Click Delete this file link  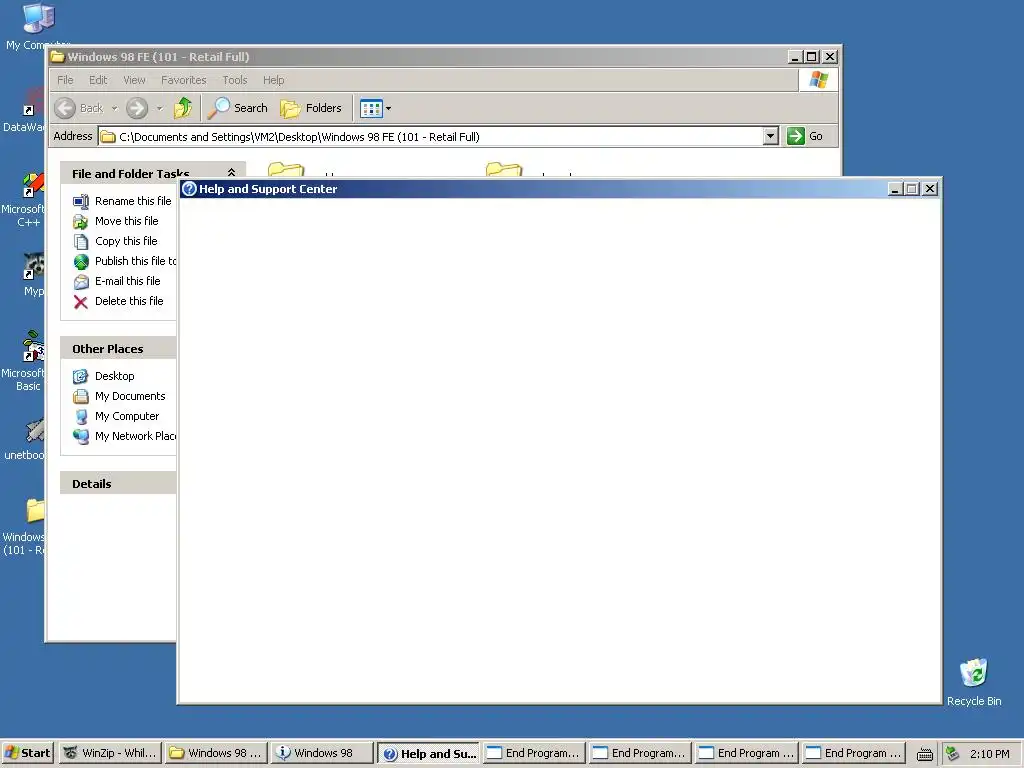point(129,301)
